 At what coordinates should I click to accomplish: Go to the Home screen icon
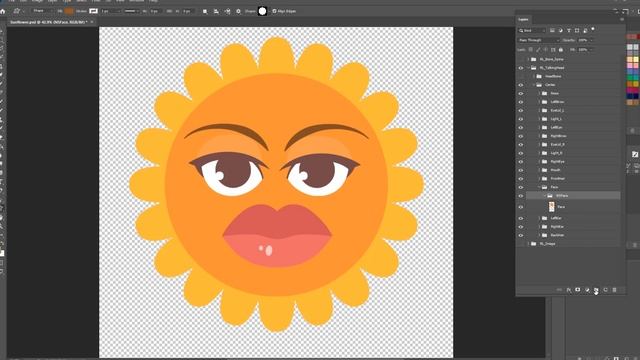click(3, 11)
